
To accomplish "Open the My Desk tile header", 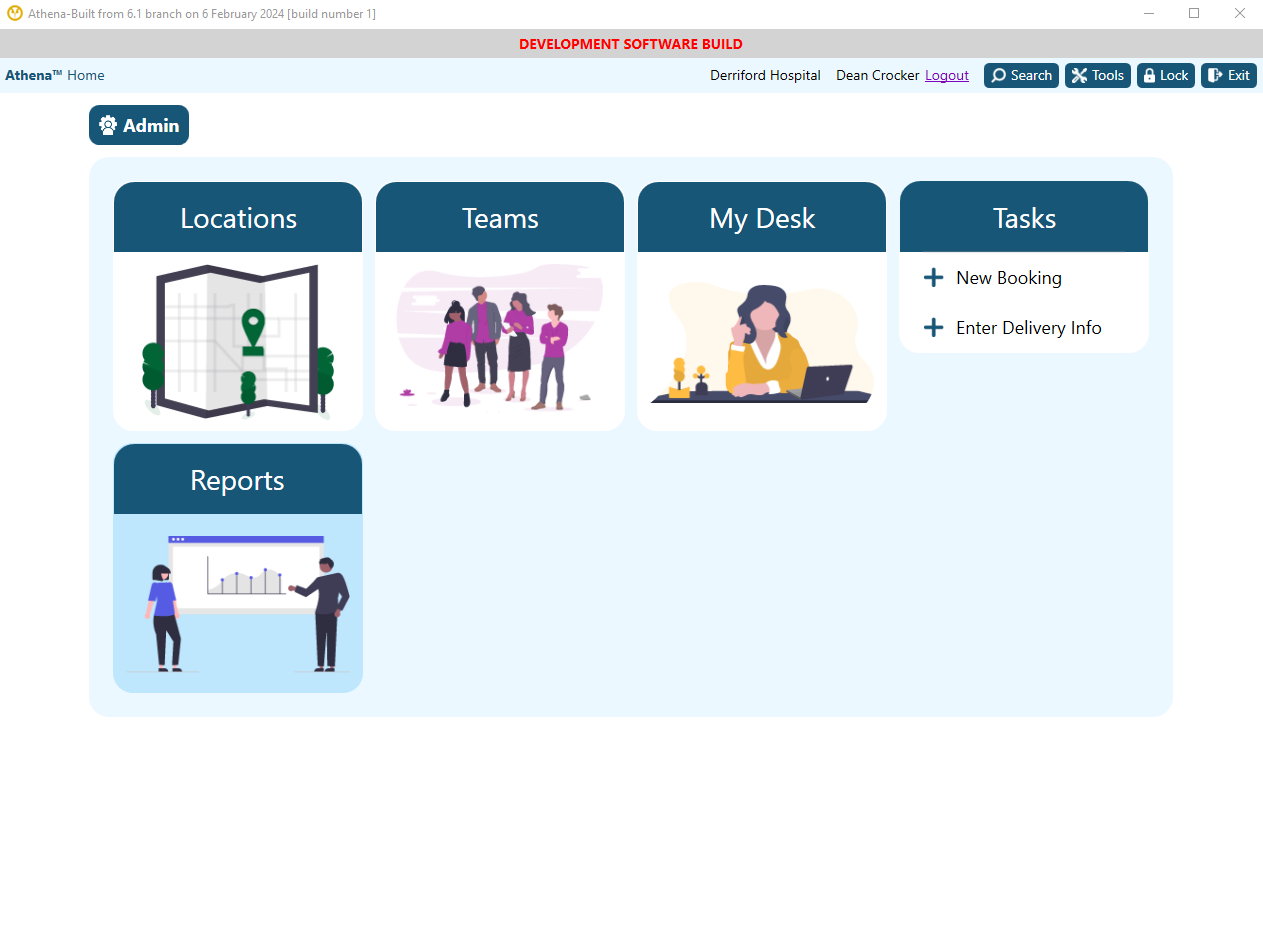I will (762, 217).
